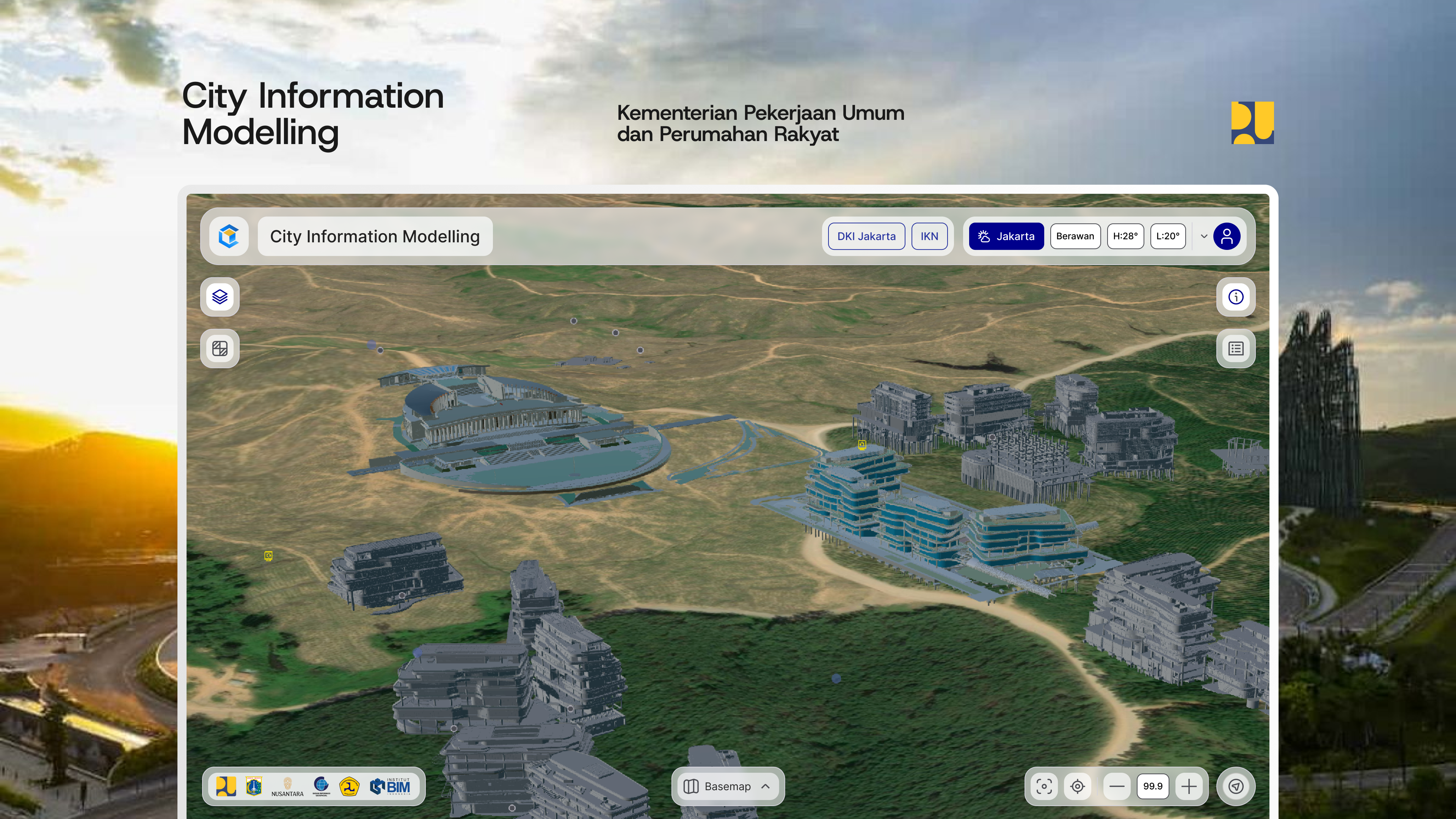Zoom out with the minus button
Viewport: 1456px width, 819px height.
pos(1116,786)
